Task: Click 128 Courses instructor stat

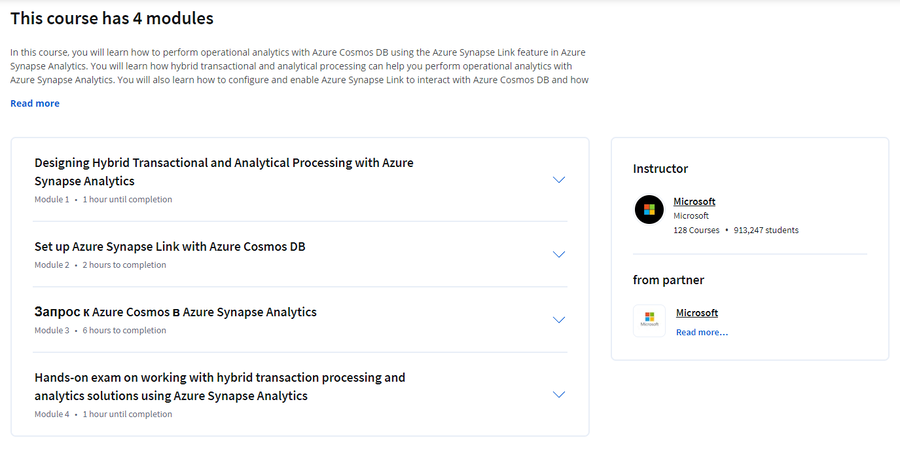Action: pyautogui.click(x=696, y=230)
